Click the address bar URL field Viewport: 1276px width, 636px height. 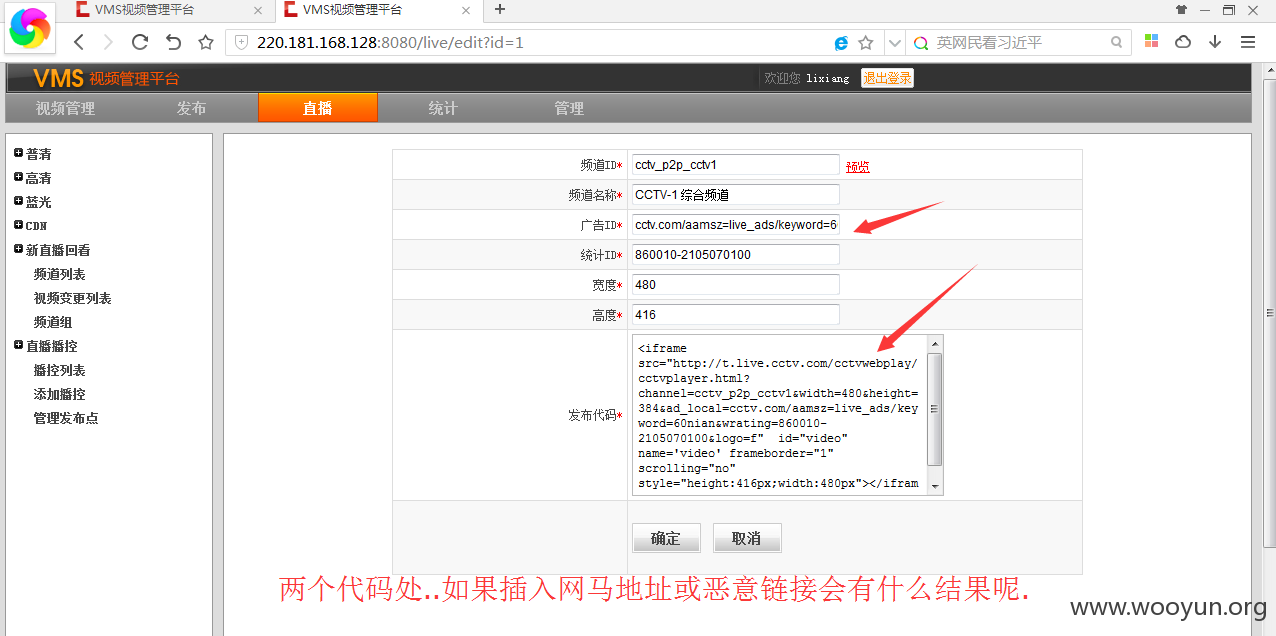pyautogui.click(x=530, y=43)
